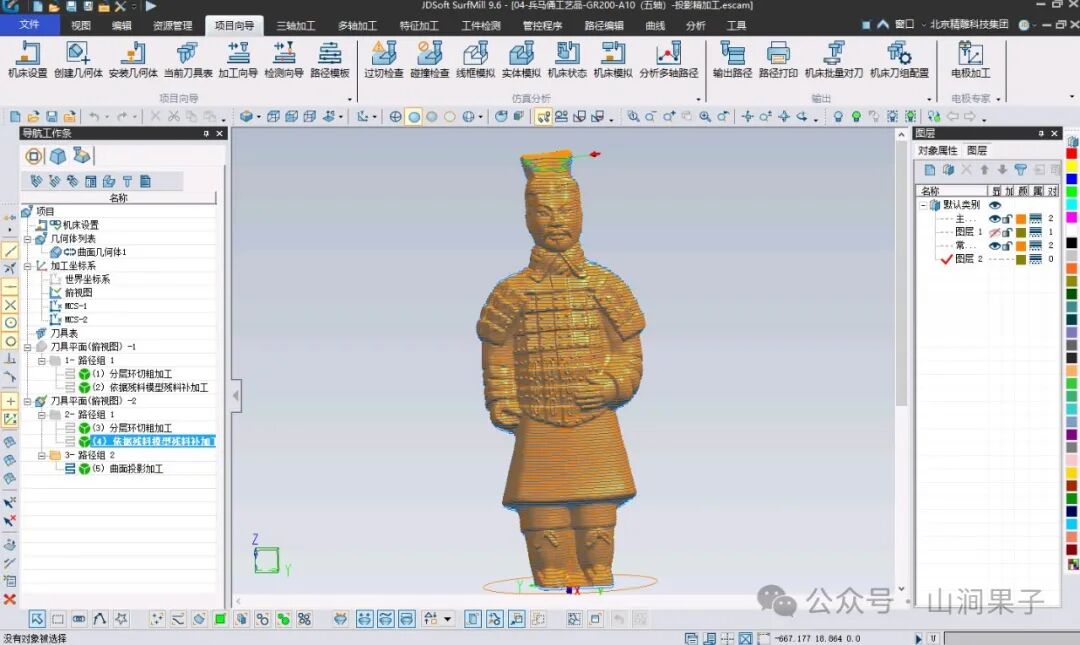1080x645 pixels.
Task: Collapse the 几何体列表 tree node
Action: coord(28,239)
